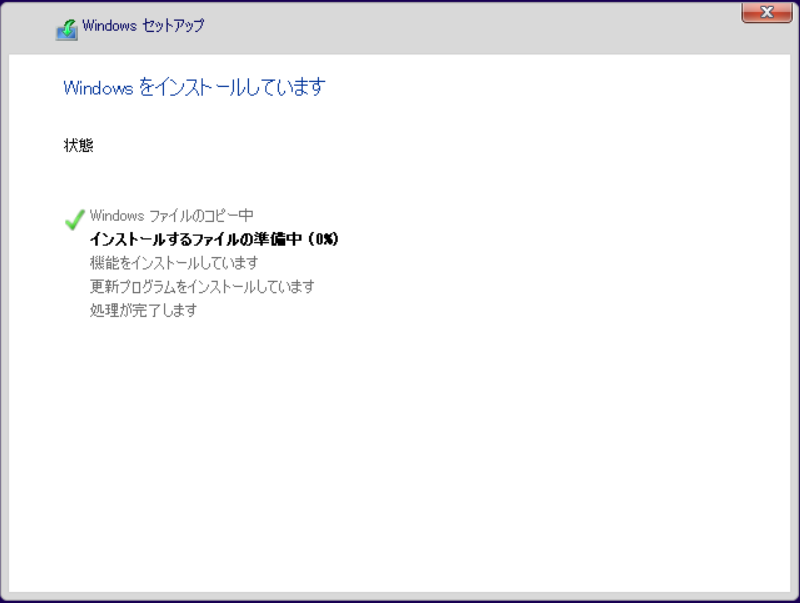This screenshot has width=800, height=603.
Task: Select the Windows ファイルのコピー中 completed step
Action: [170, 215]
